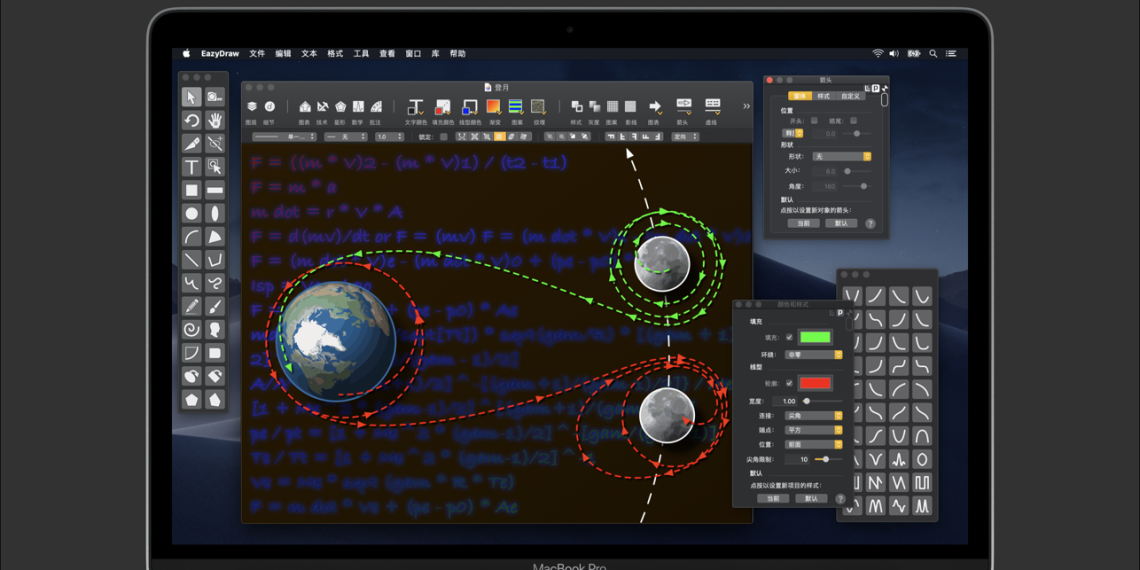Click the green fill color swatch
The height and width of the screenshot is (570, 1140).
(815, 337)
